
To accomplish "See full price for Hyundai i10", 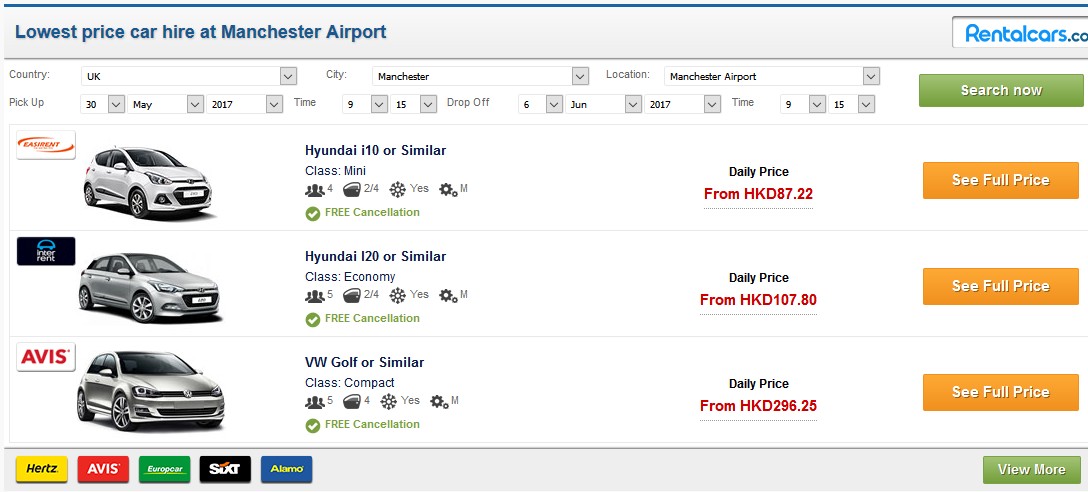I will pyautogui.click(x=1001, y=180).
